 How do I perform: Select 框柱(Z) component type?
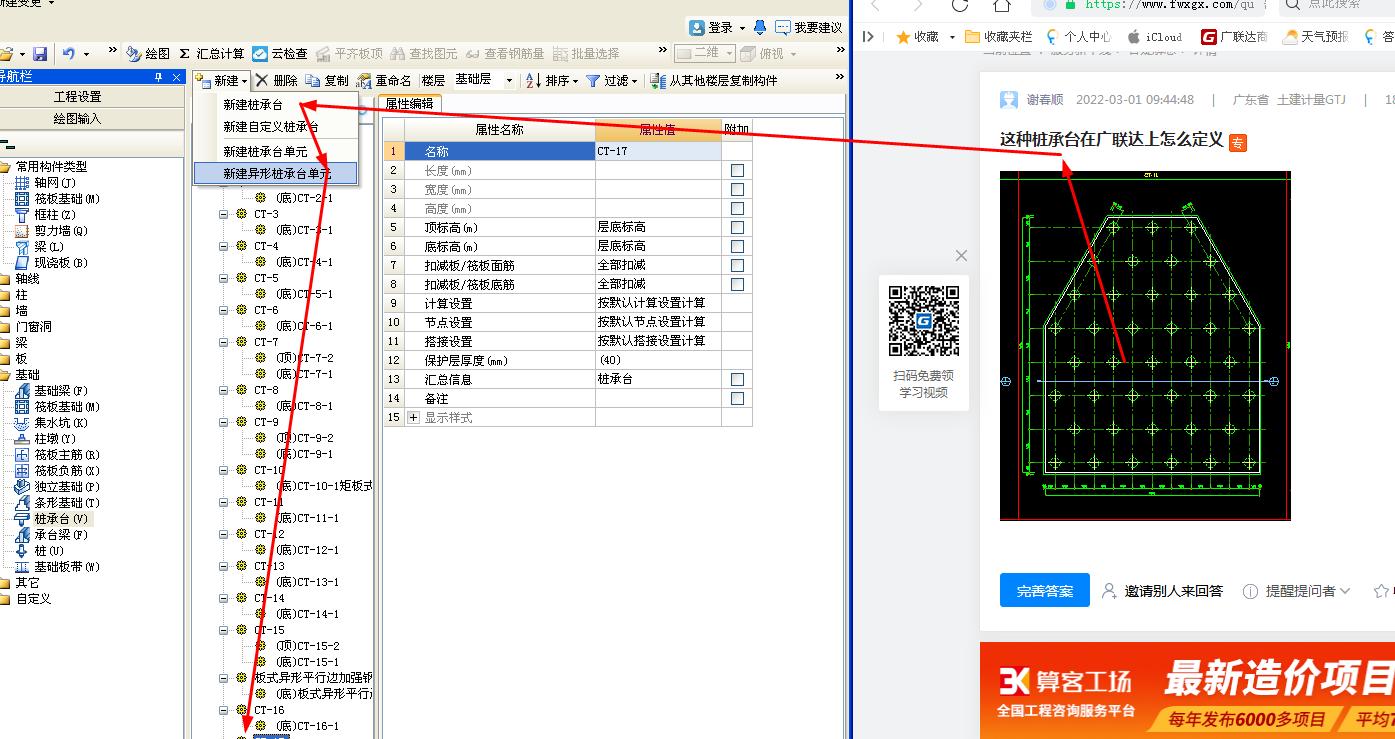[46, 215]
